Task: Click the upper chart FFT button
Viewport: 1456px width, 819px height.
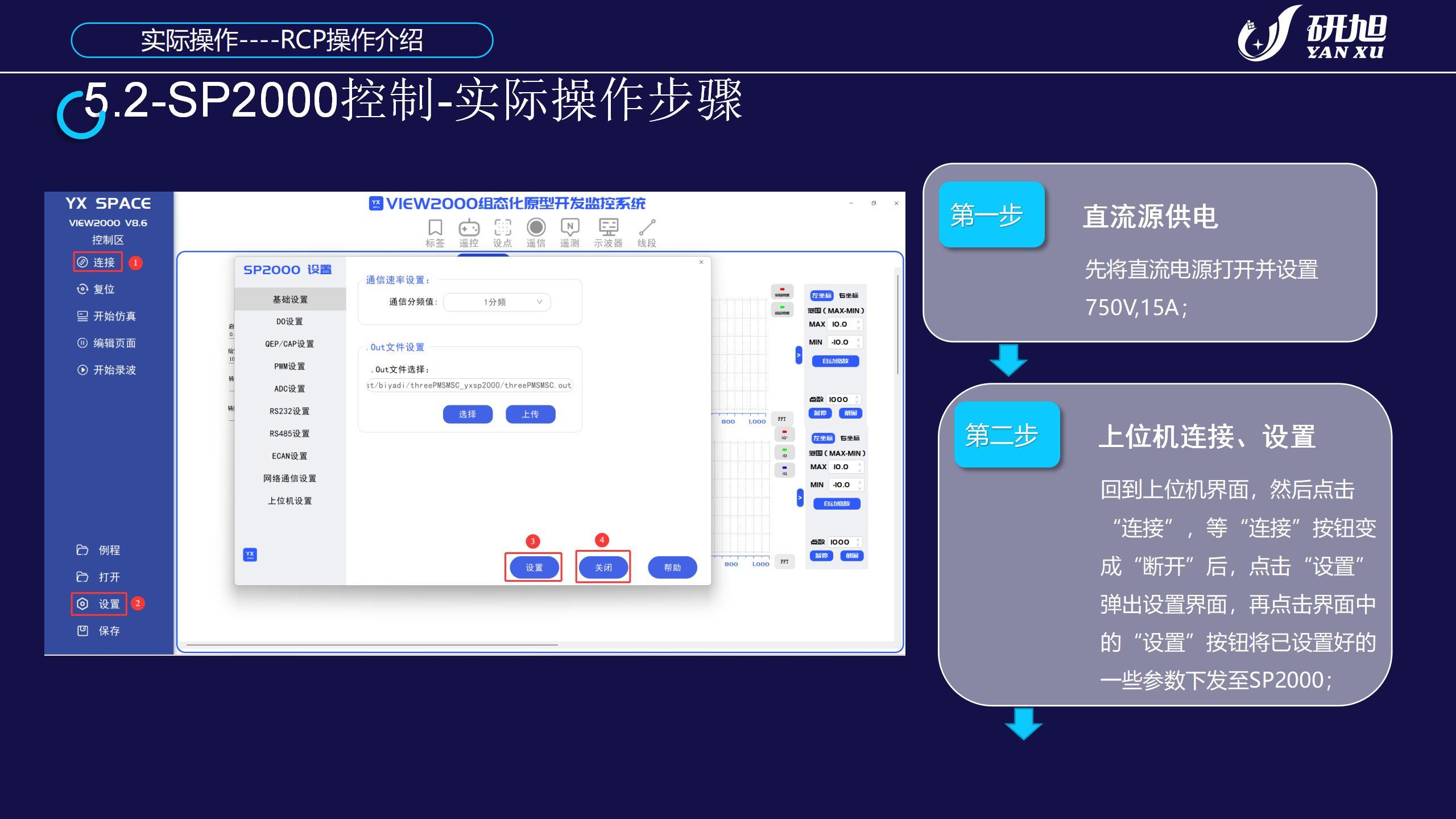Action: 782,419
